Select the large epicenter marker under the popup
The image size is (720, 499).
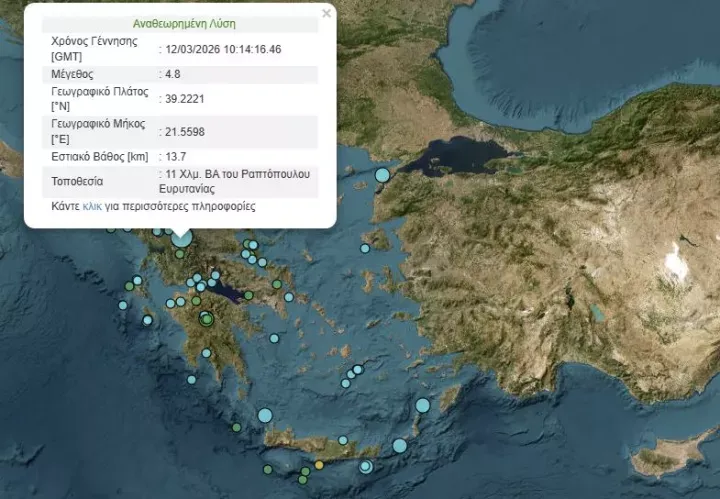pyautogui.click(x=181, y=237)
